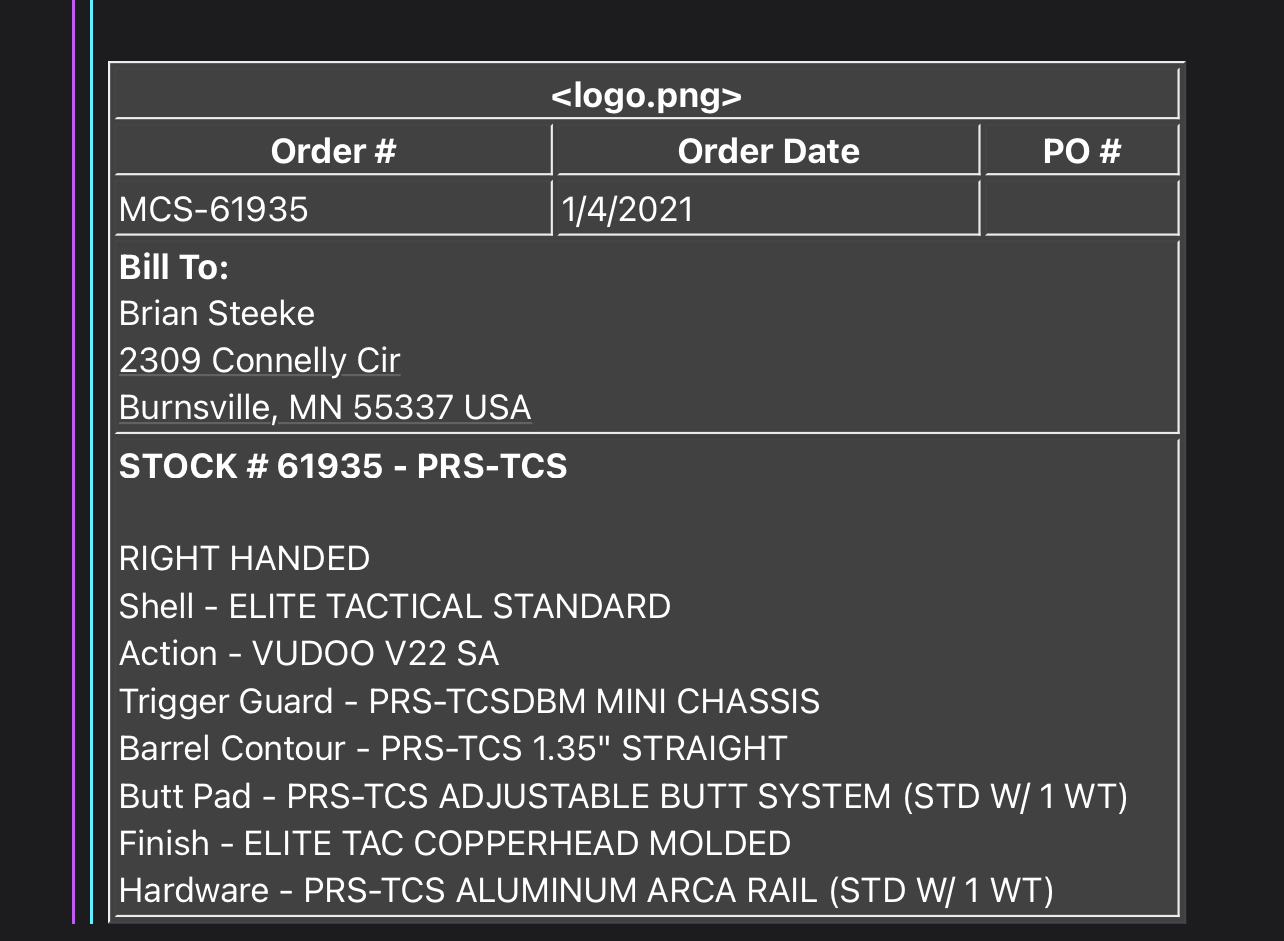Click the Shell - ELITE TACTICAL STANDARD line
The image size is (1284, 941).
point(395,606)
